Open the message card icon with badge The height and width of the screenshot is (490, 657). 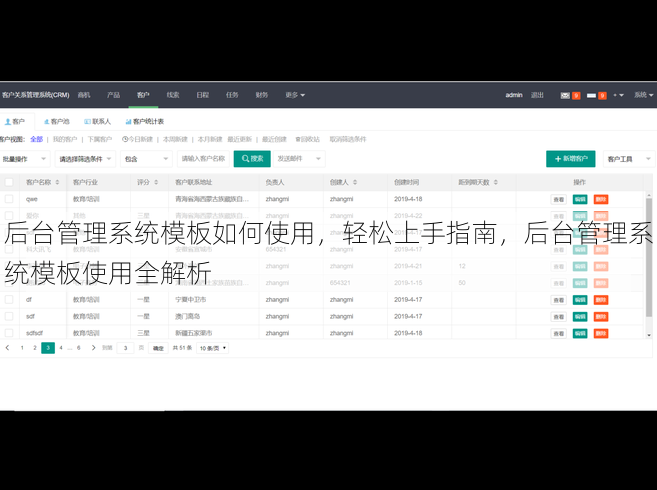591,96
